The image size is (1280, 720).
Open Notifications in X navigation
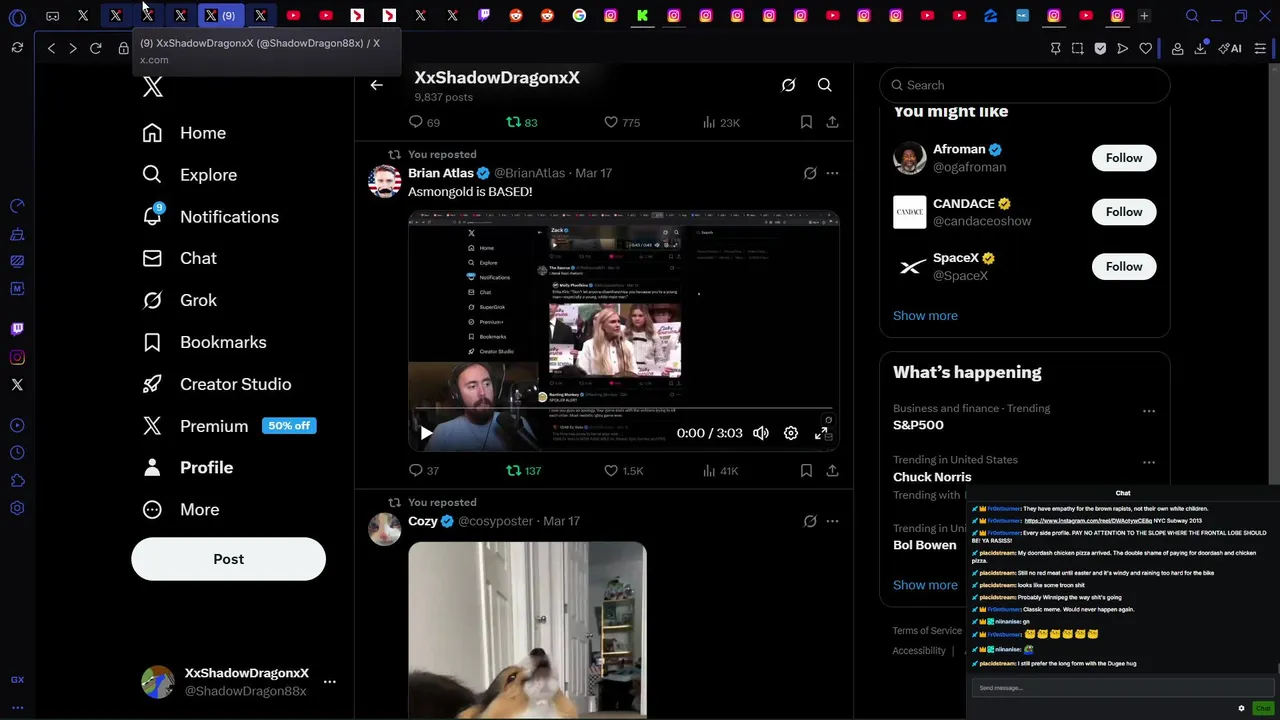[211, 217]
